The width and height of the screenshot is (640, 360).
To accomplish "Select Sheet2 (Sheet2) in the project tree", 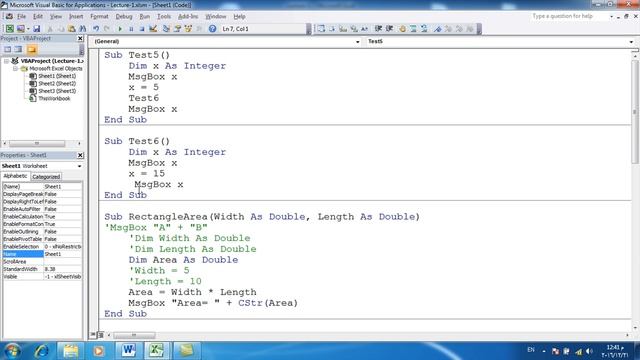I will (x=57, y=83).
